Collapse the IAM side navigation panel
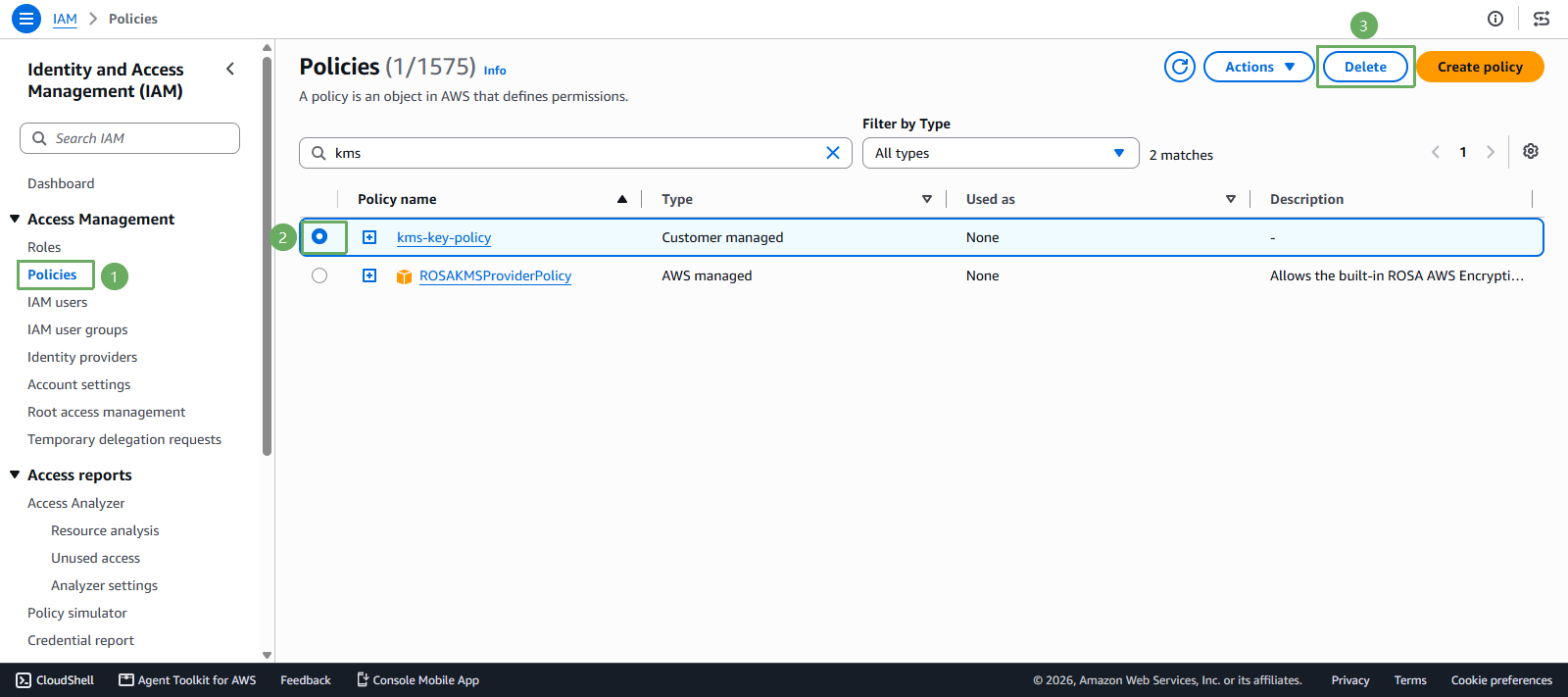The height and width of the screenshot is (697, 1568). pos(230,69)
